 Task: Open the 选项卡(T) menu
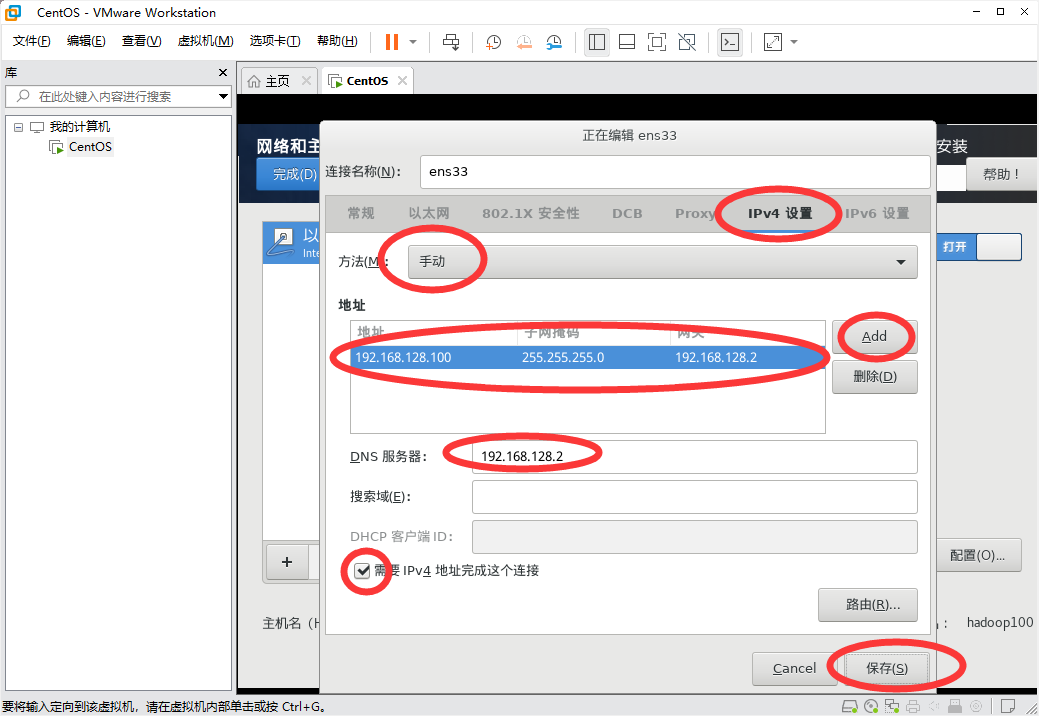(x=274, y=41)
